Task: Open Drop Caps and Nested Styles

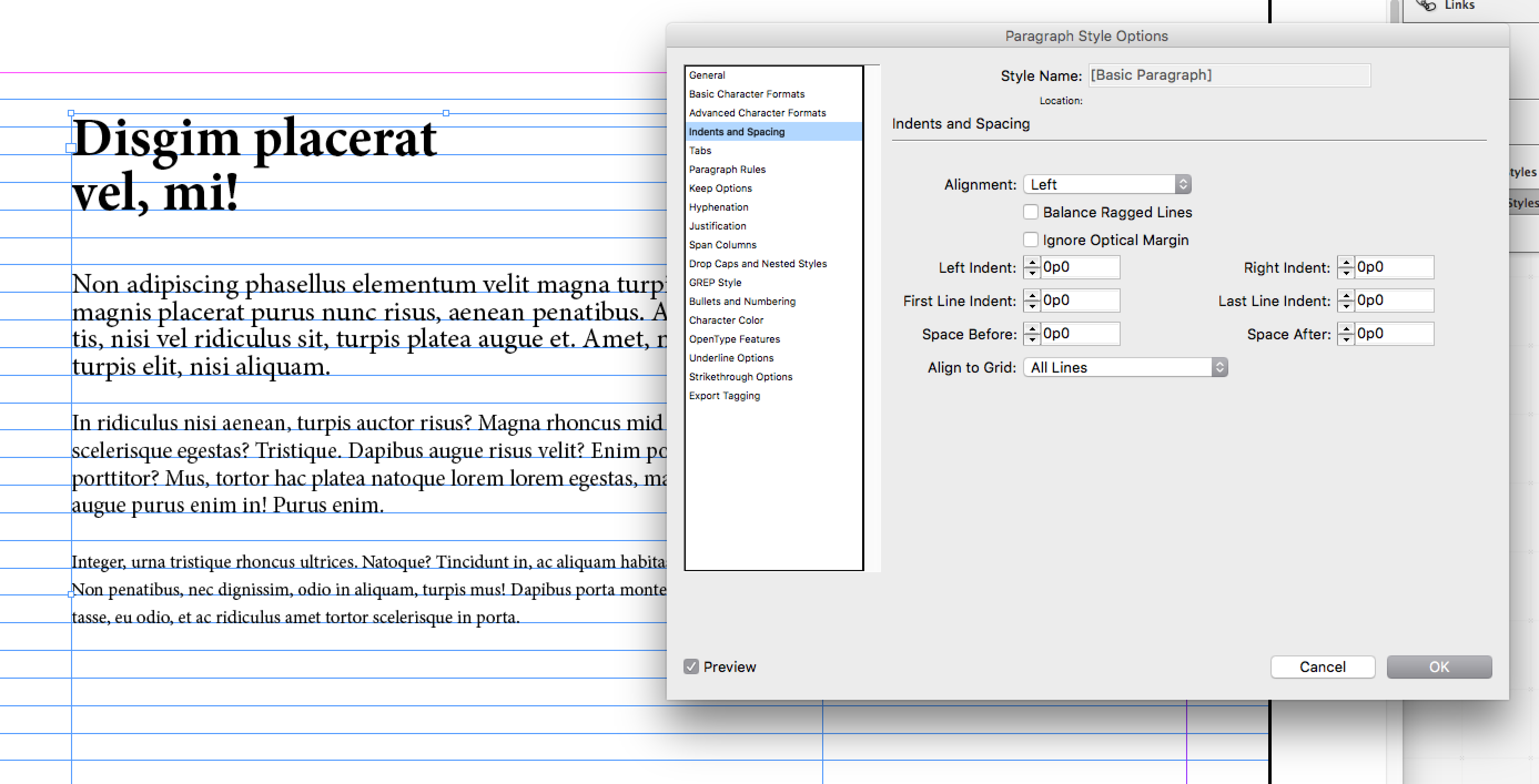Action: (x=773, y=264)
